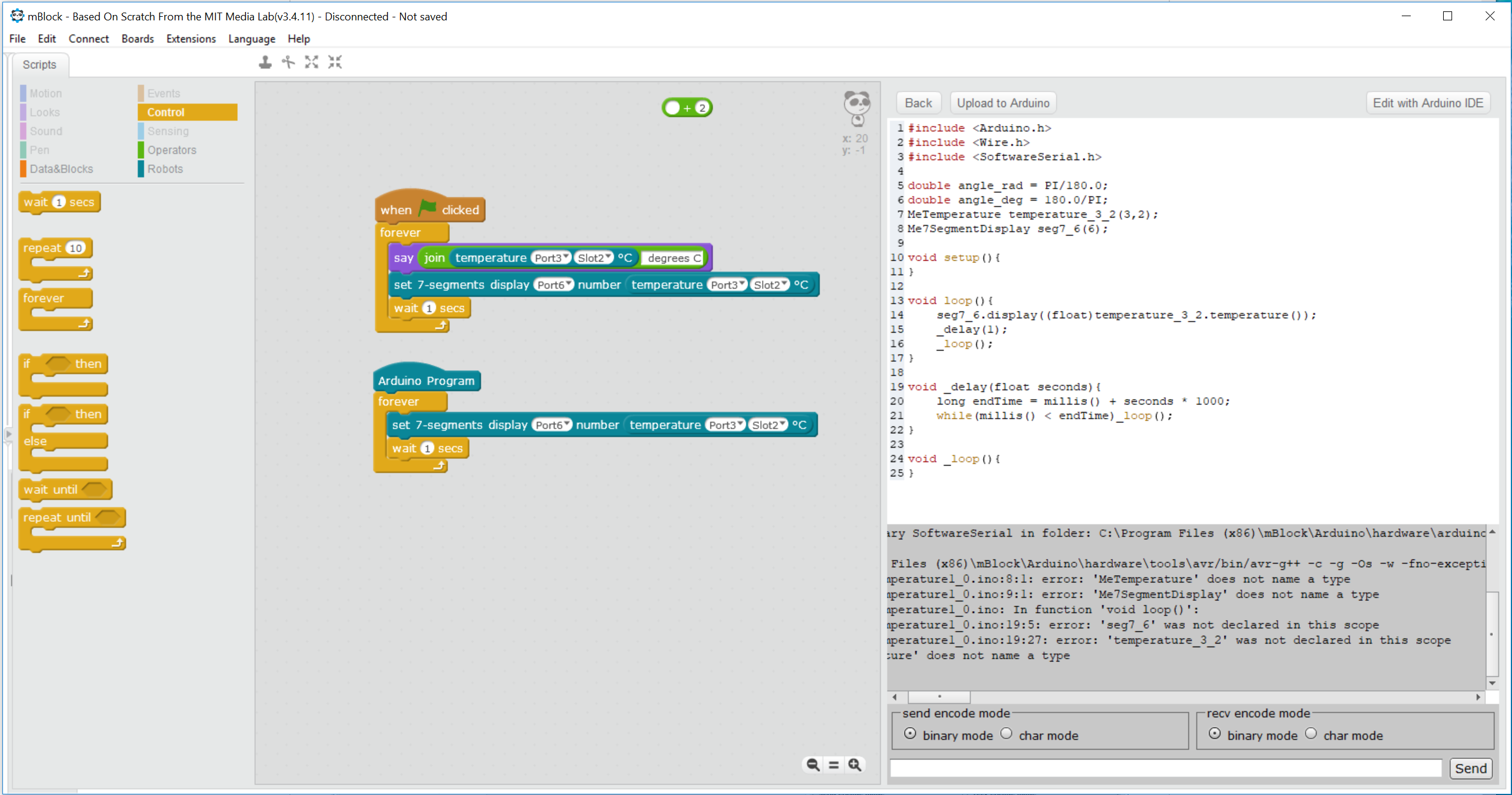Click the stamp duplicate tool icon
The width and height of the screenshot is (1512, 795).
click(x=265, y=62)
